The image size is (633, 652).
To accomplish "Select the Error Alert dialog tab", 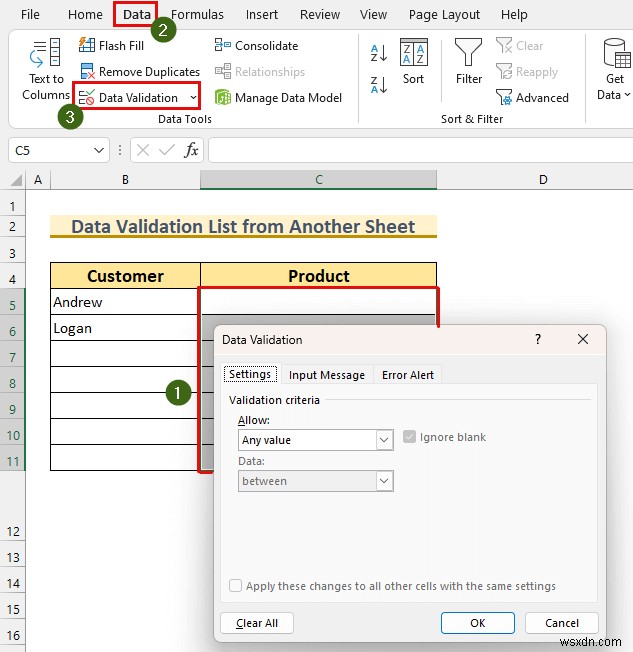I will 408,375.
